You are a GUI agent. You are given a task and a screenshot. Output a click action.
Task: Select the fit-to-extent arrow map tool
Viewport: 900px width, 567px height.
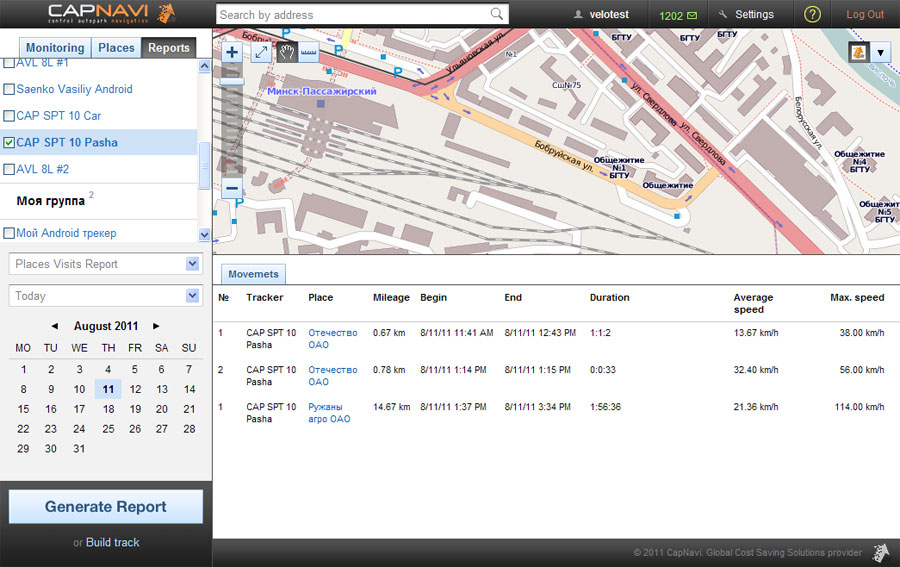pyautogui.click(x=261, y=53)
